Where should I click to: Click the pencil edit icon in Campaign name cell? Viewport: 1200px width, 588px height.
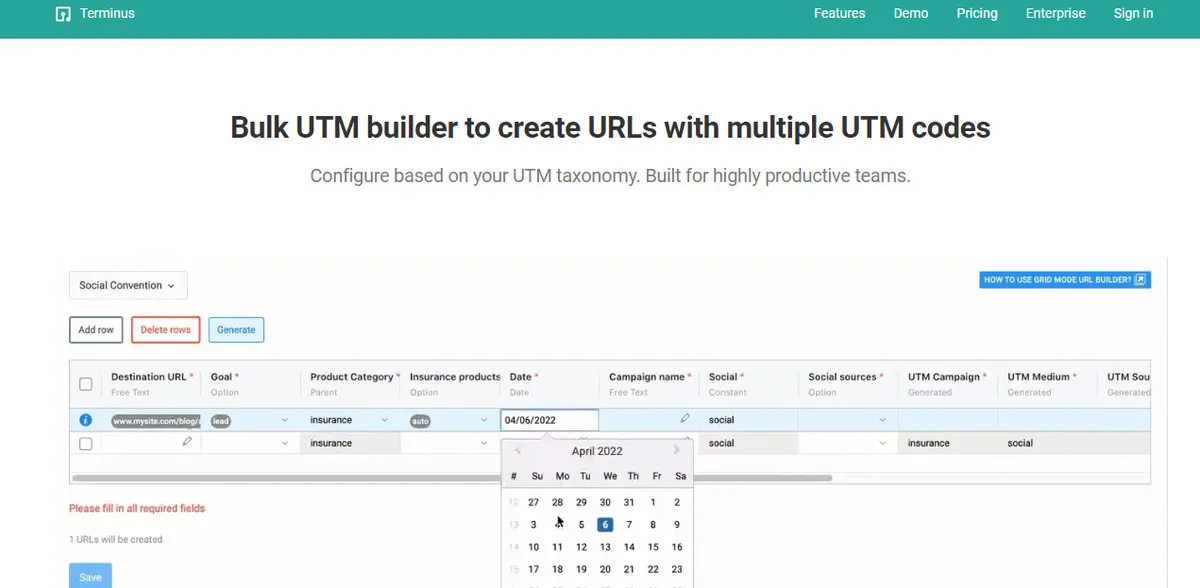point(684,419)
